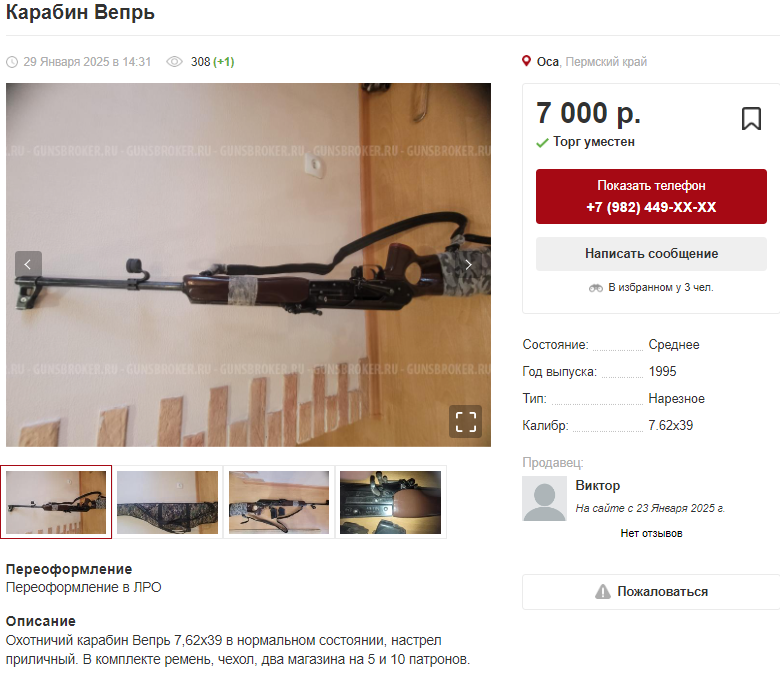Click the red location pin icon
The image size is (780, 674).
coord(526,61)
